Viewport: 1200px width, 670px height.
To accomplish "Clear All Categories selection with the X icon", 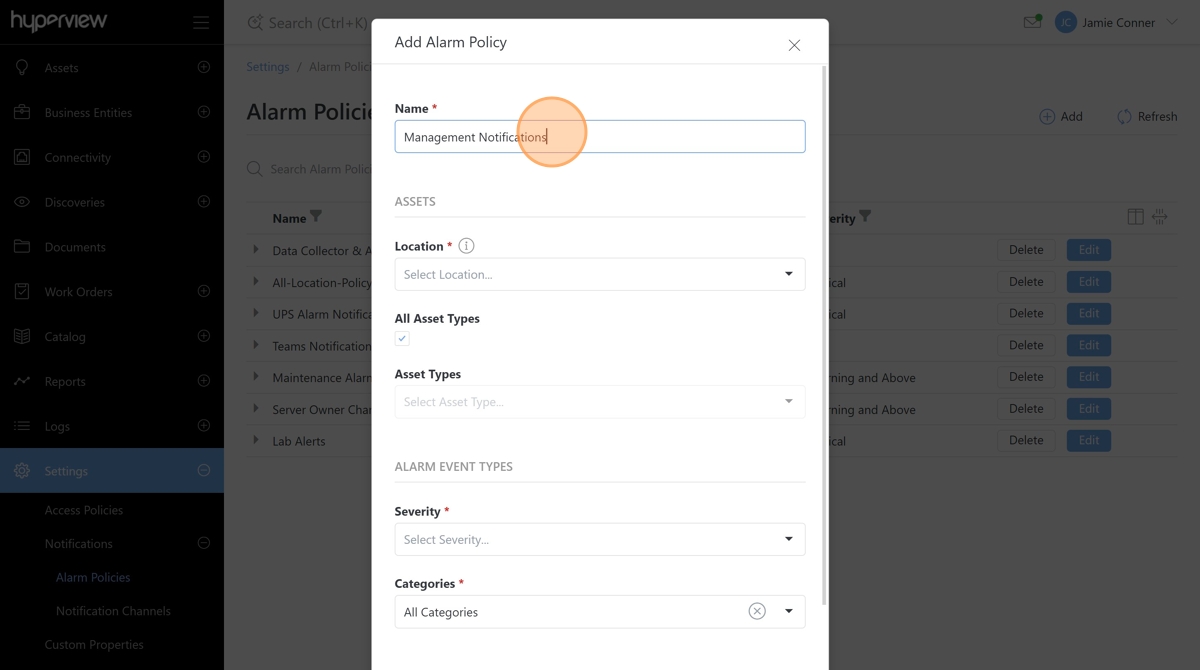I will [757, 611].
